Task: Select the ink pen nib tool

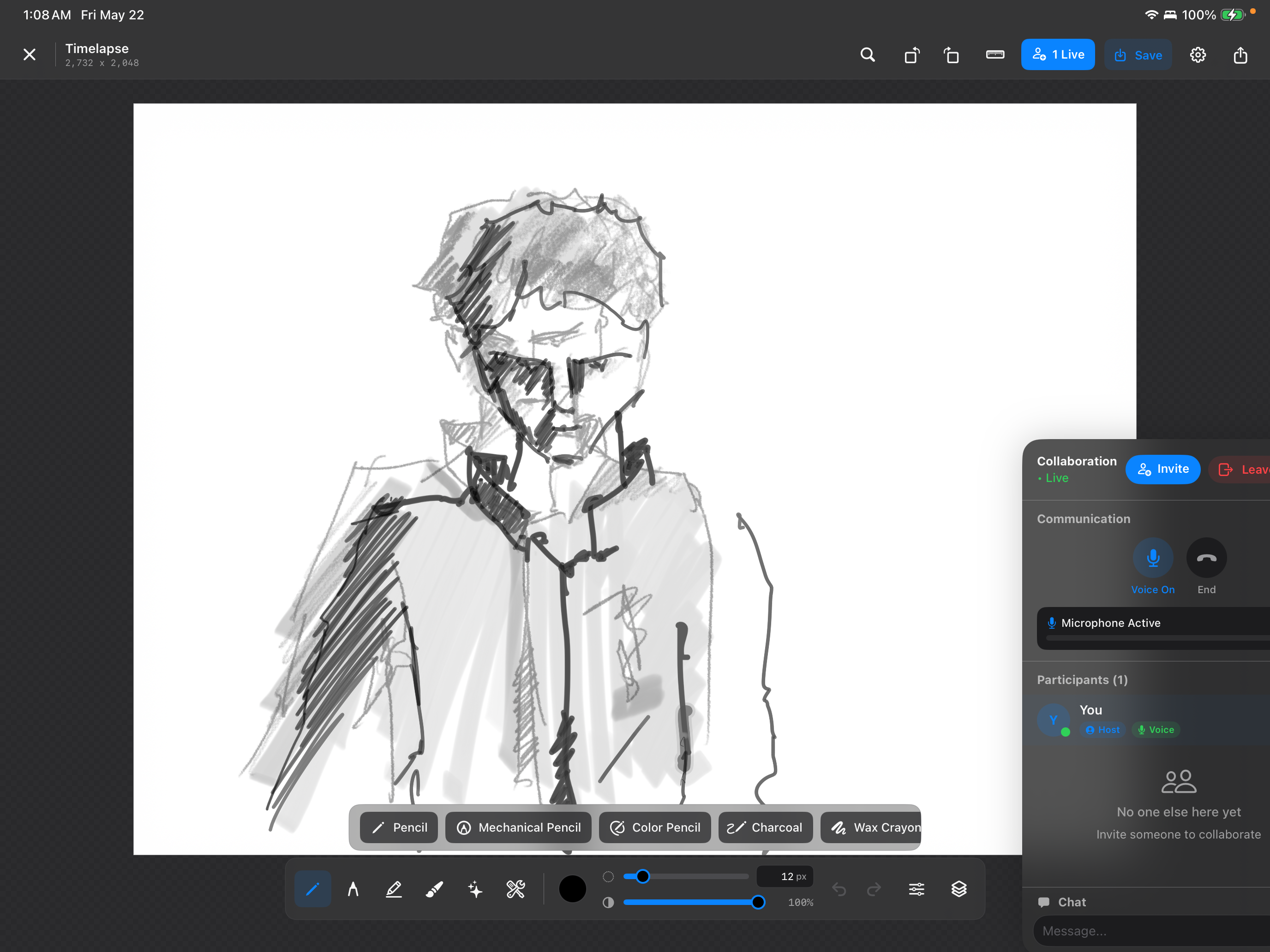Action: pyautogui.click(x=353, y=889)
